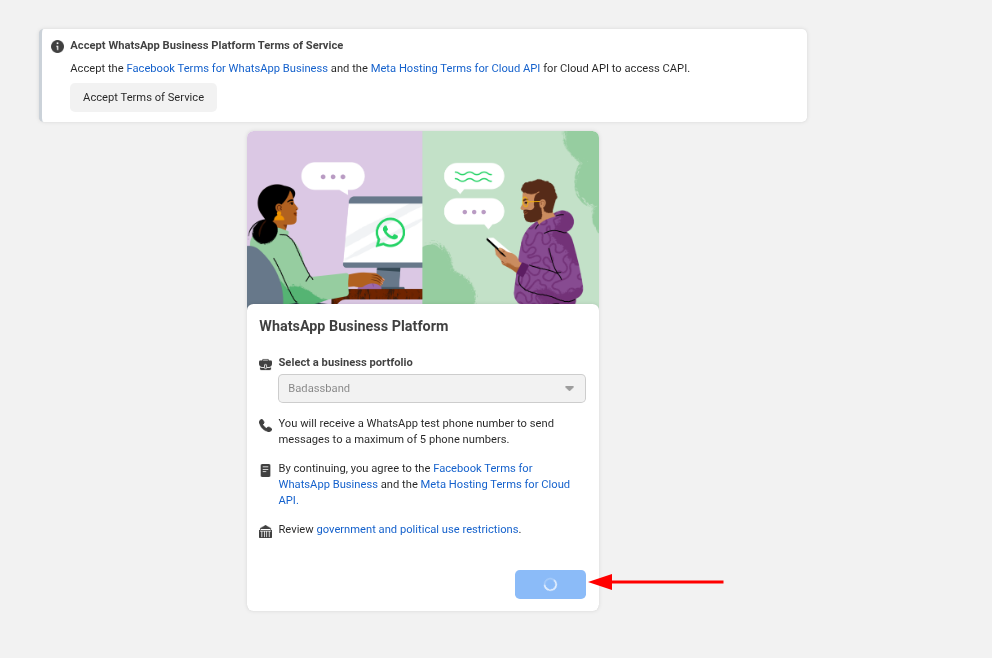Click the info icon in the banner
Viewport: 992px width, 658px height.
(58, 46)
